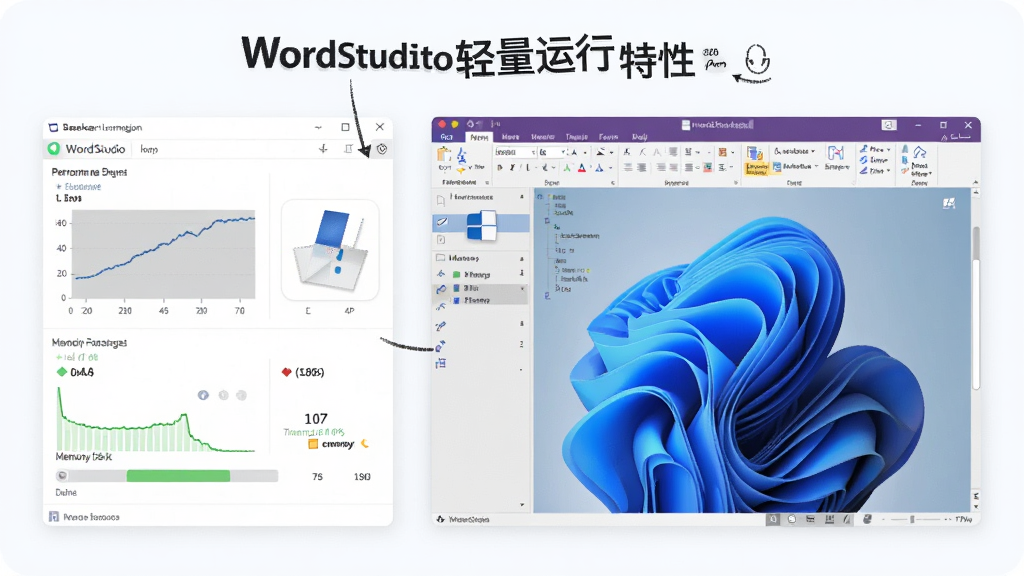
Task: Click the 107 value in the memory panel
Action: point(315,419)
